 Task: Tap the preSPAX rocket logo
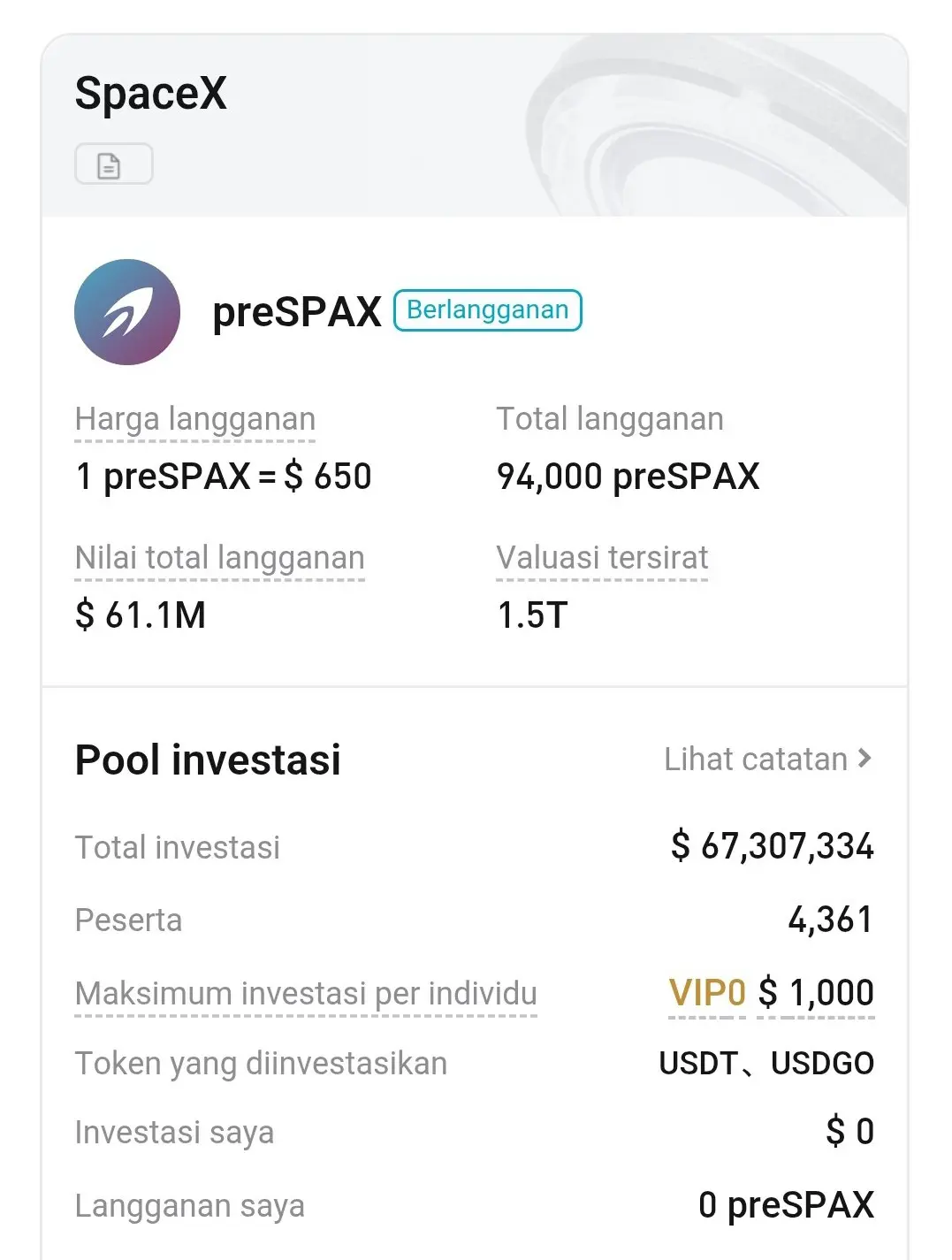127,312
